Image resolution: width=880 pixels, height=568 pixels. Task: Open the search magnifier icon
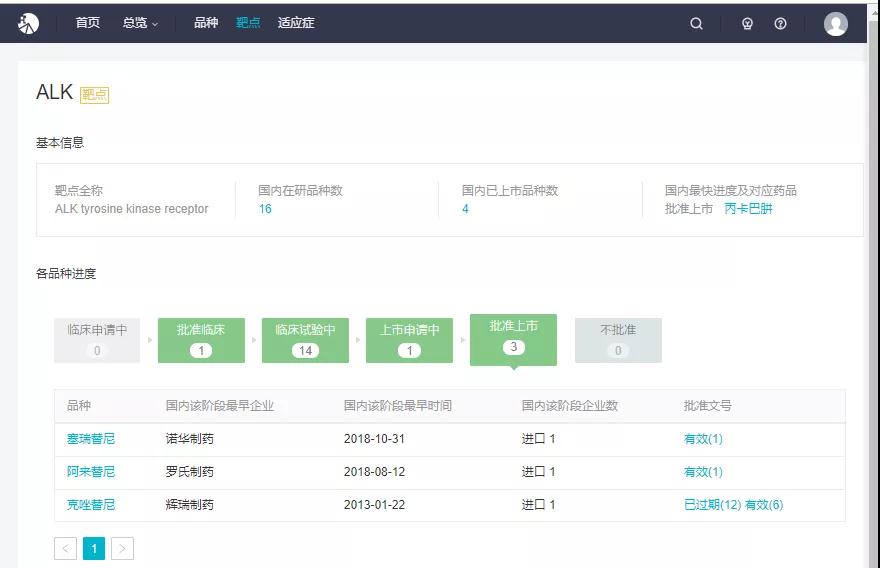point(696,24)
